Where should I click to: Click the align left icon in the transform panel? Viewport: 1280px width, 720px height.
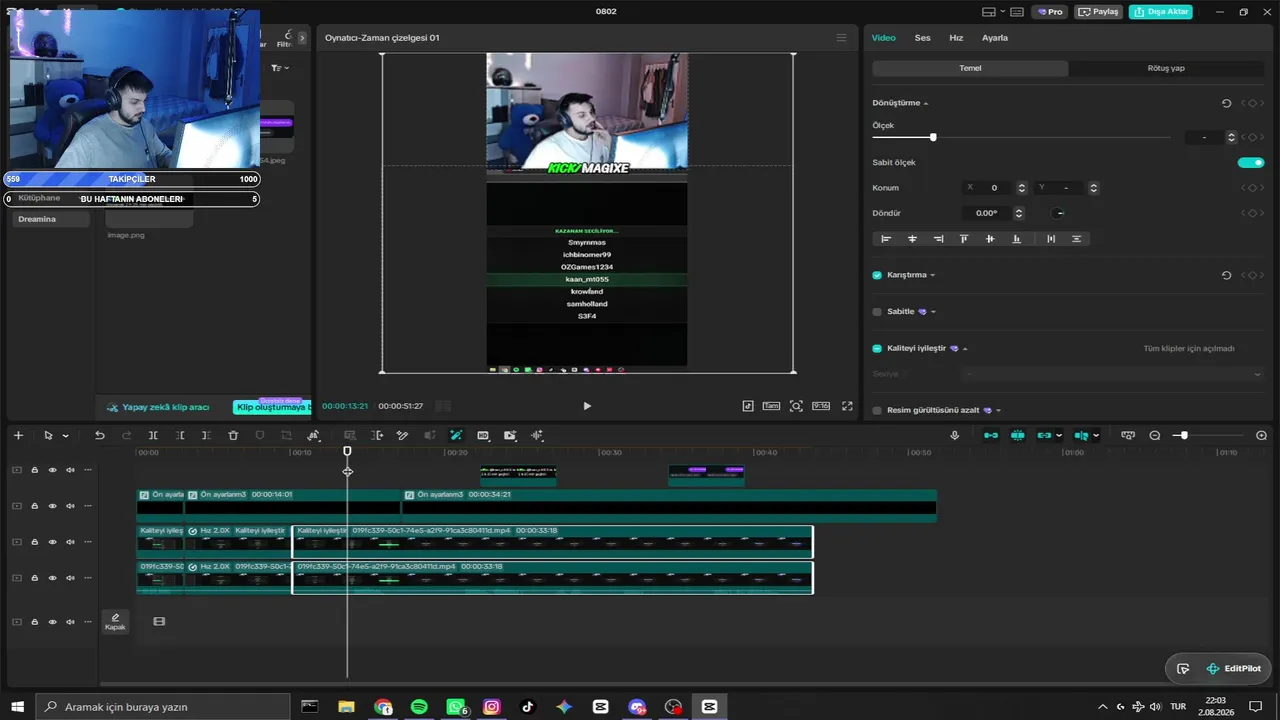coord(886,239)
